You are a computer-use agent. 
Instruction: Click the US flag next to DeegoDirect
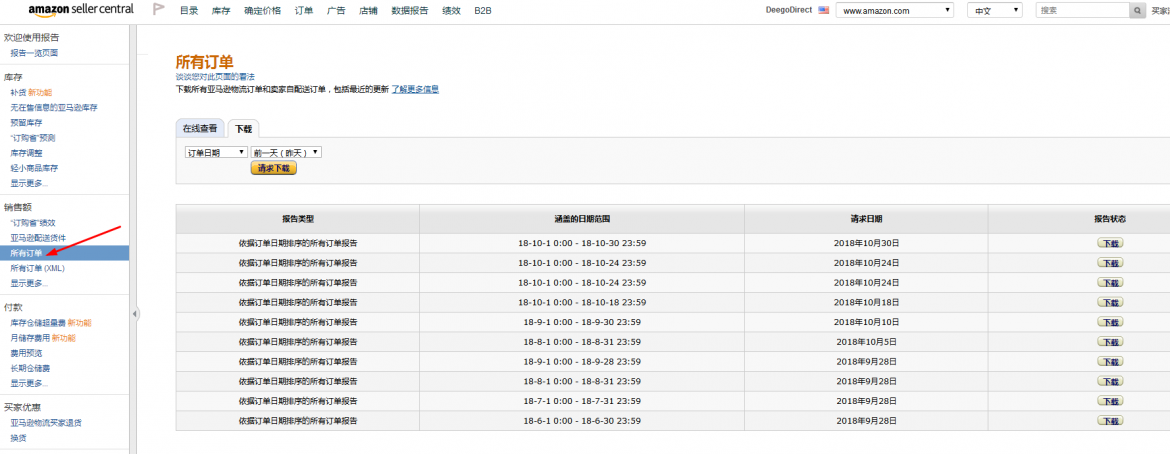click(x=823, y=10)
